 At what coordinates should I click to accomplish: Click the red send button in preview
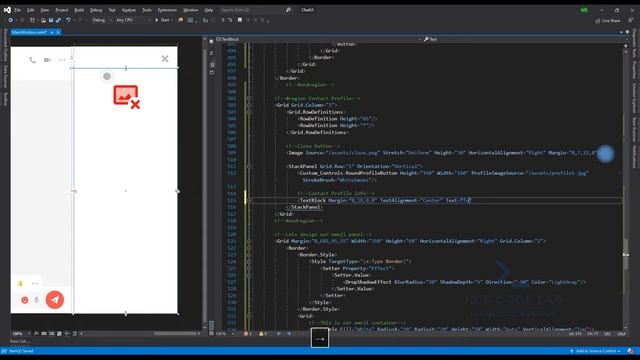(55, 300)
